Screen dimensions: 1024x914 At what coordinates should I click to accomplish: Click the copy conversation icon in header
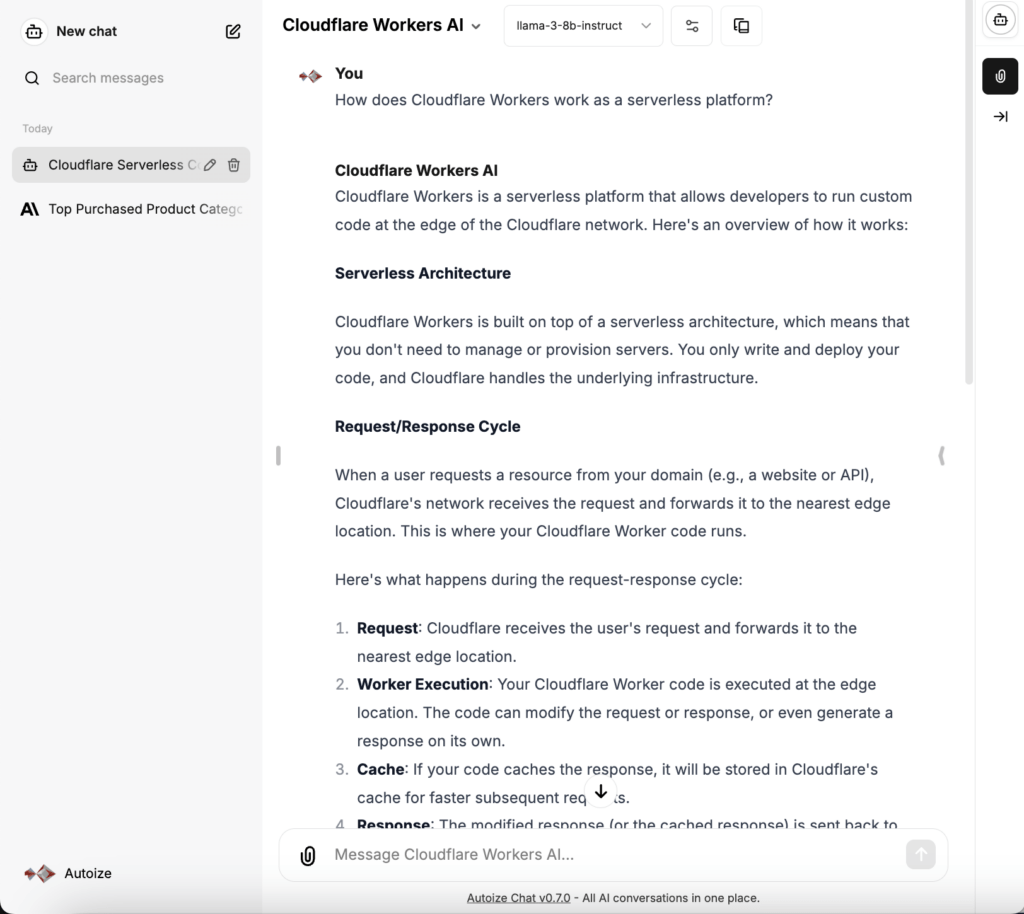point(741,25)
